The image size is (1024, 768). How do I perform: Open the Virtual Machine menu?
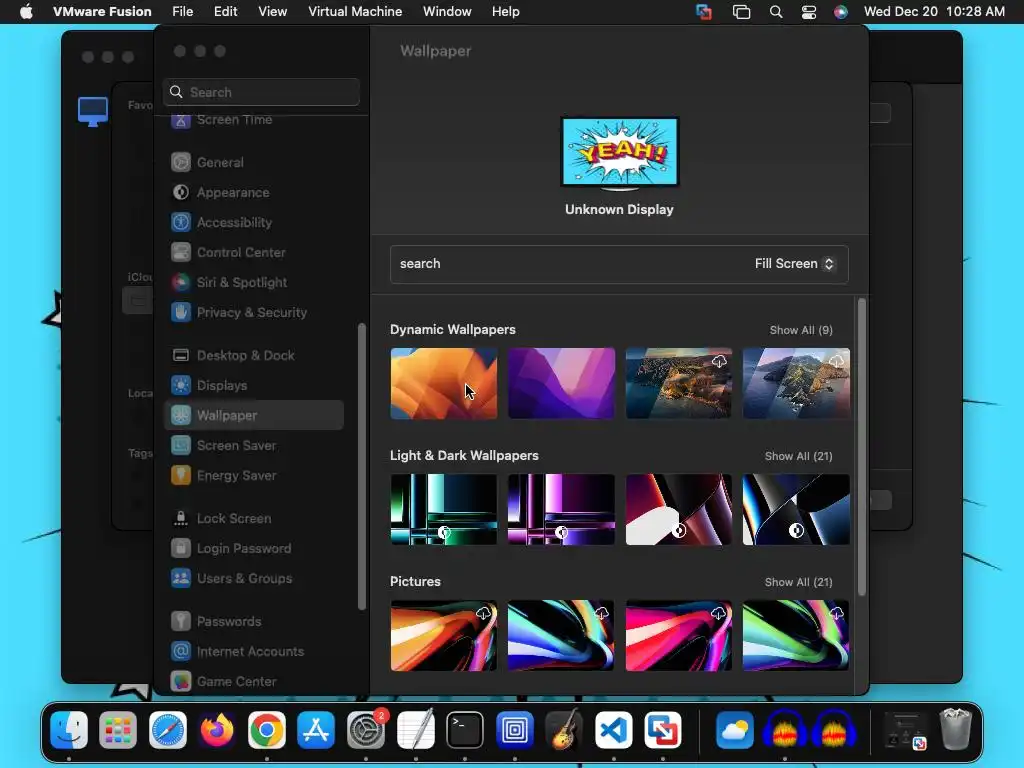[x=355, y=12]
